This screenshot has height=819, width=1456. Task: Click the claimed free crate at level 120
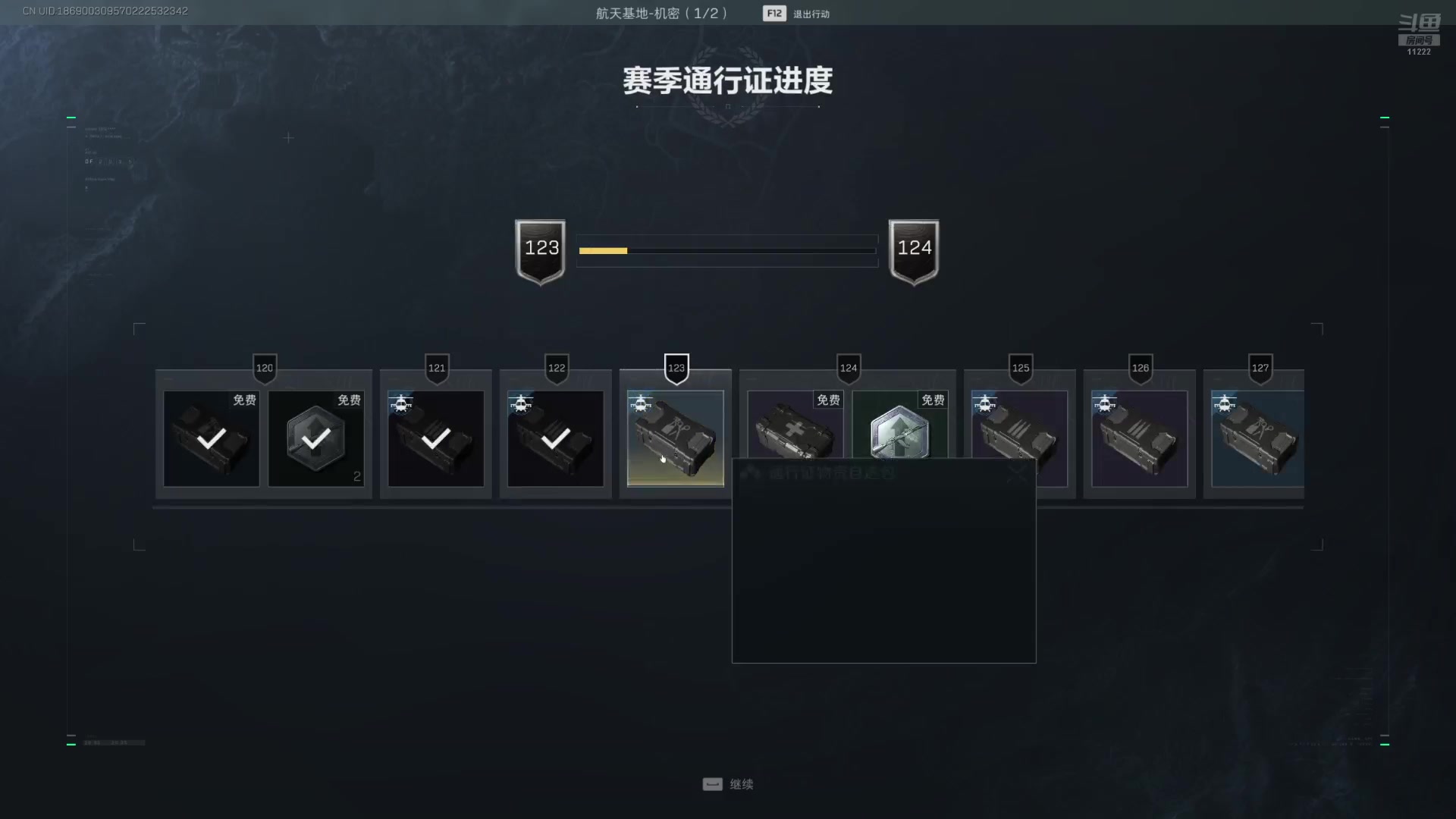click(212, 438)
